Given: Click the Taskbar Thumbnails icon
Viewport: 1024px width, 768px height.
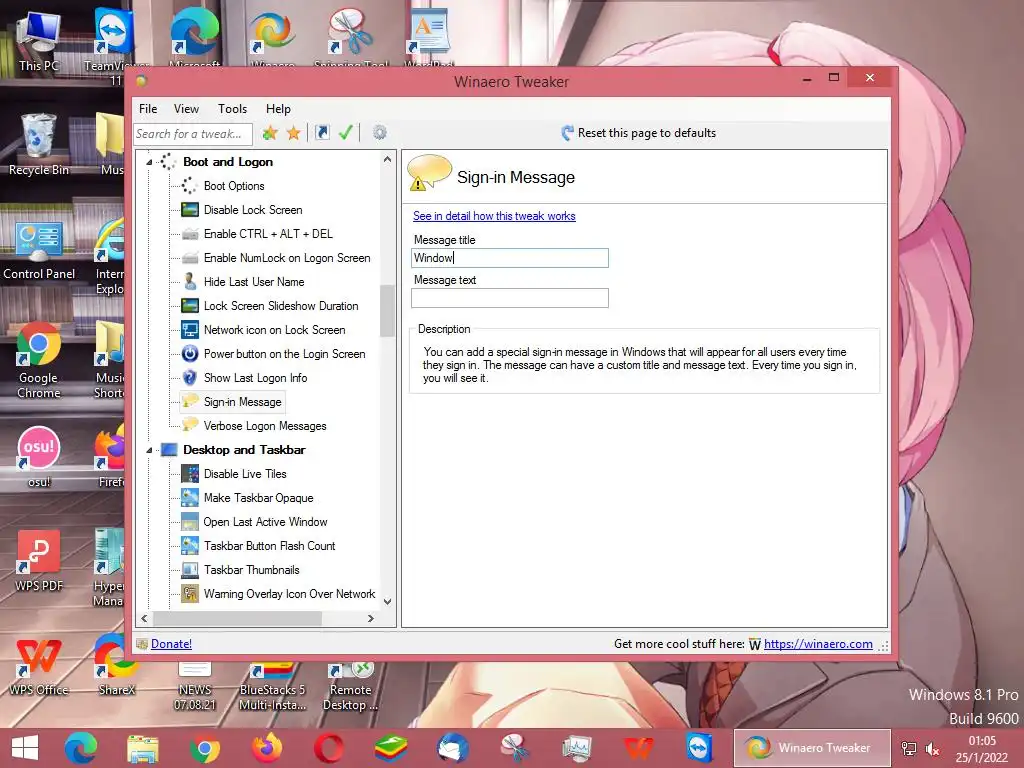Looking at the screenshot, I should 189,569.
